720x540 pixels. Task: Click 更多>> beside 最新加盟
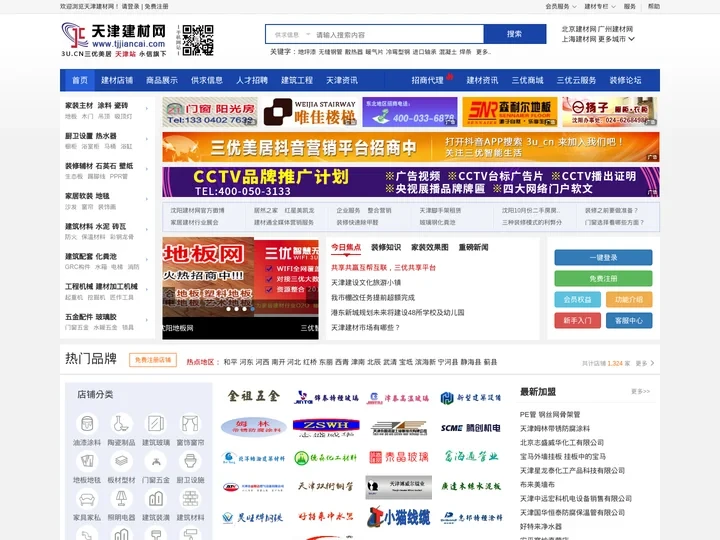(x=641, y=392)
